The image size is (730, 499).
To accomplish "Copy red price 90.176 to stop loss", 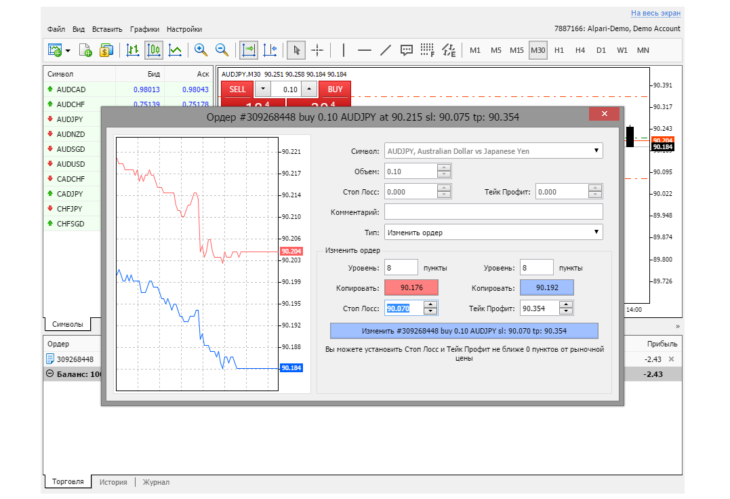I will [411, 288].
